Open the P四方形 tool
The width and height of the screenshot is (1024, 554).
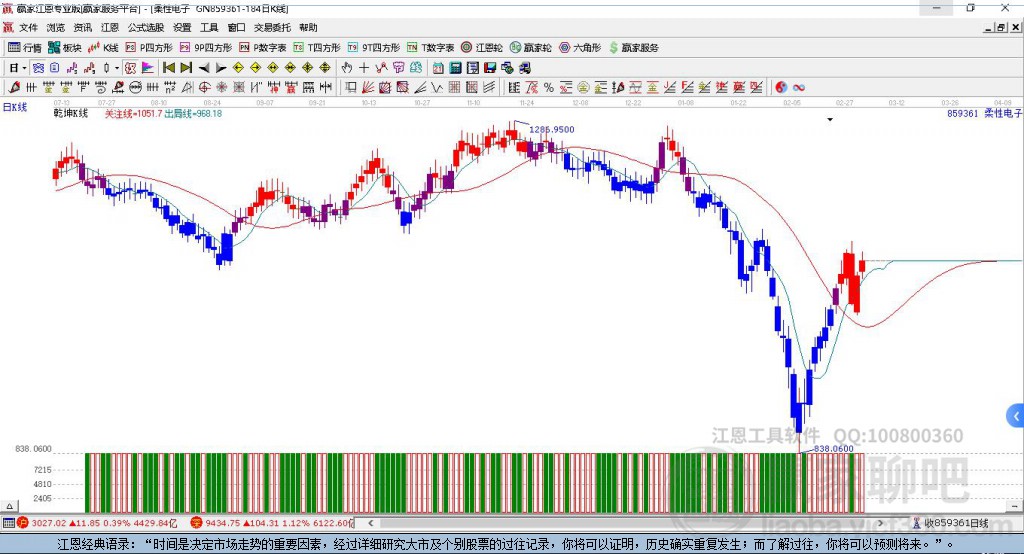[x=149, y=48]
